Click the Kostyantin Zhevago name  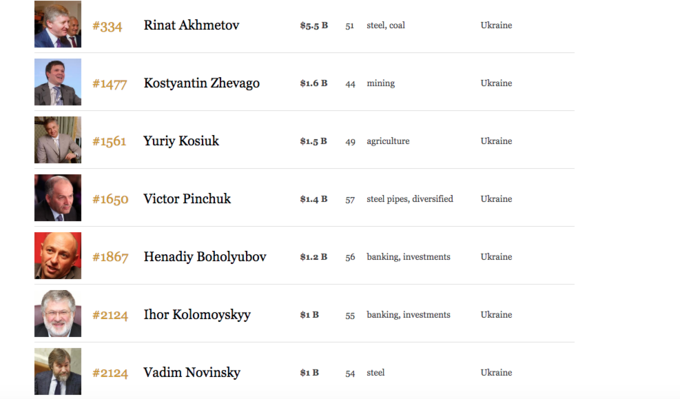pyautogui.click(x=202, y=83)
